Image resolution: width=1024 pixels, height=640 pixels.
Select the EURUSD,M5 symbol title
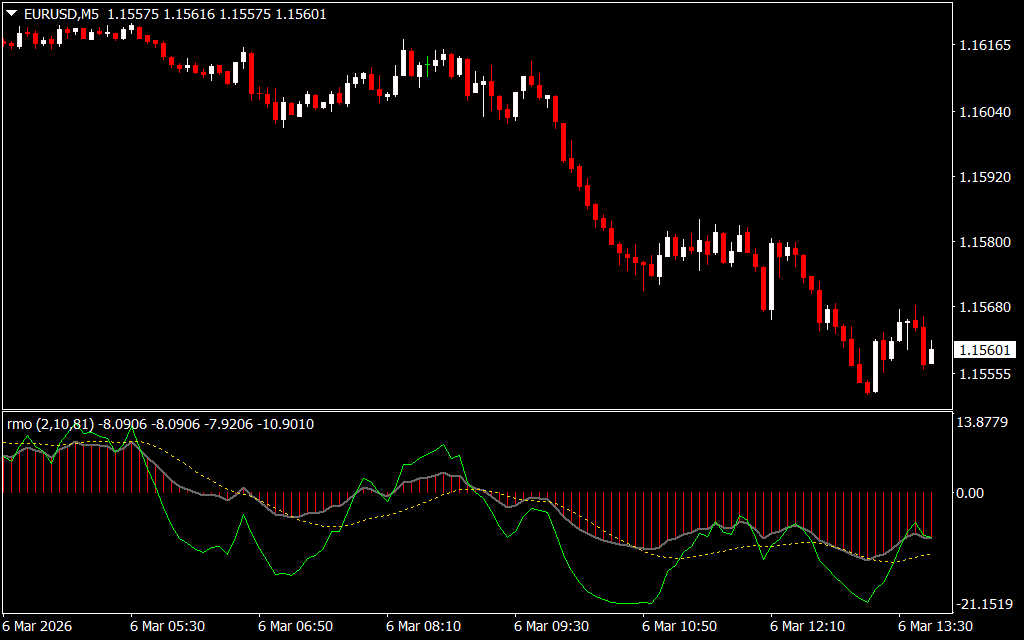tap(60, 14)
